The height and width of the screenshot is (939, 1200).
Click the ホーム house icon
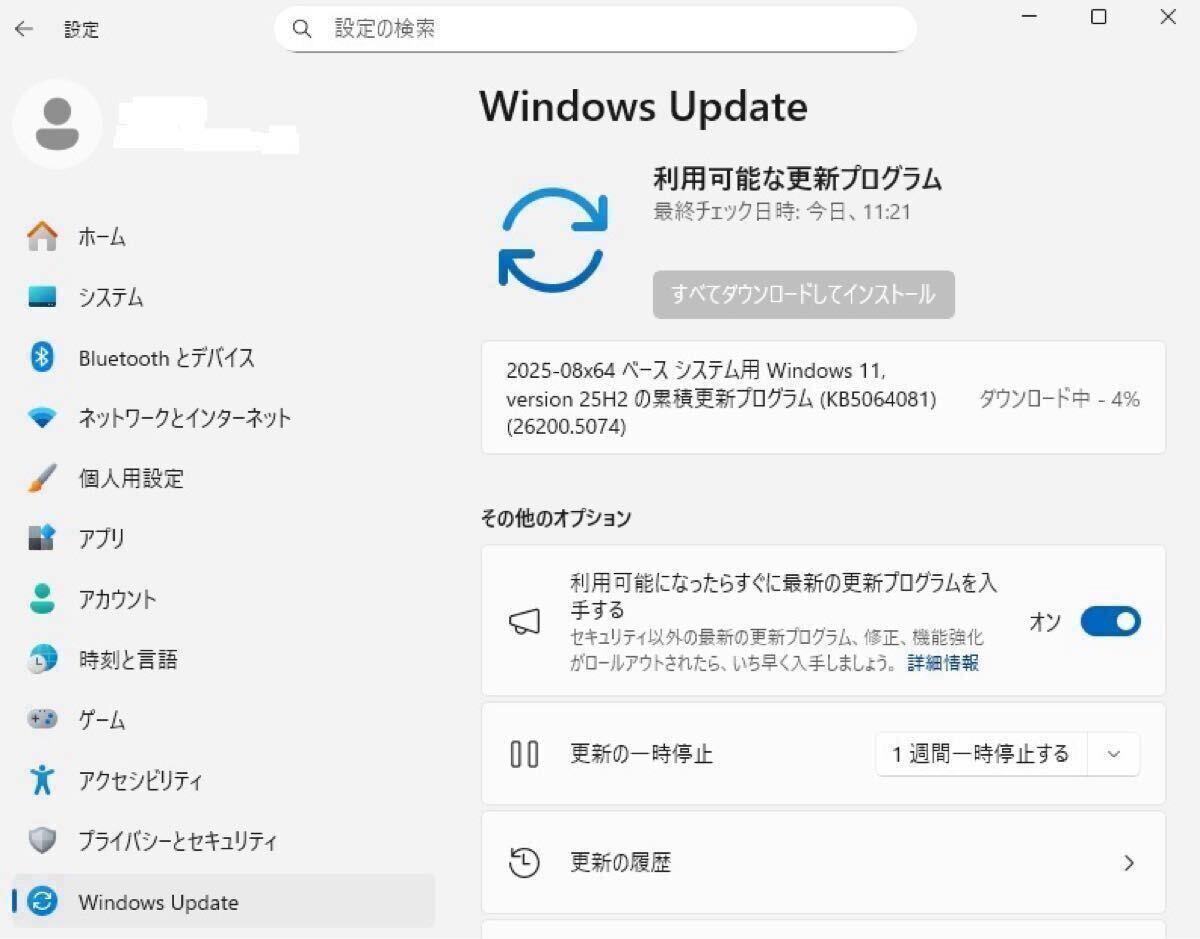click(42, 237)
